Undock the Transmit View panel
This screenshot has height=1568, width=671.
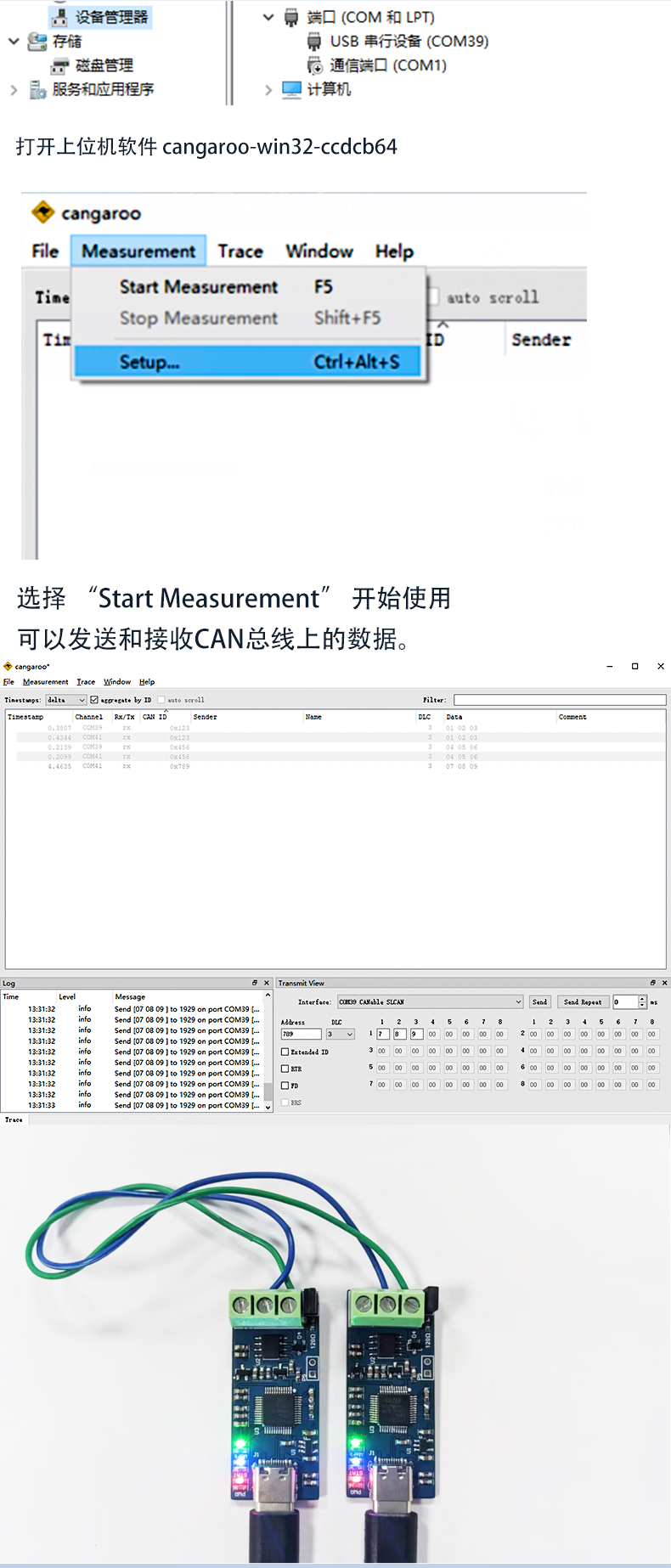click(x=652, y=983)
